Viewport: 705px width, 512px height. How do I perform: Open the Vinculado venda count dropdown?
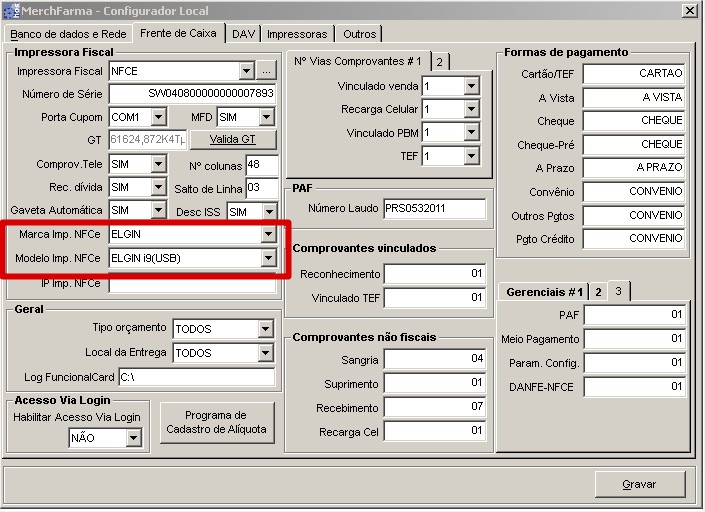pos(471,87)
